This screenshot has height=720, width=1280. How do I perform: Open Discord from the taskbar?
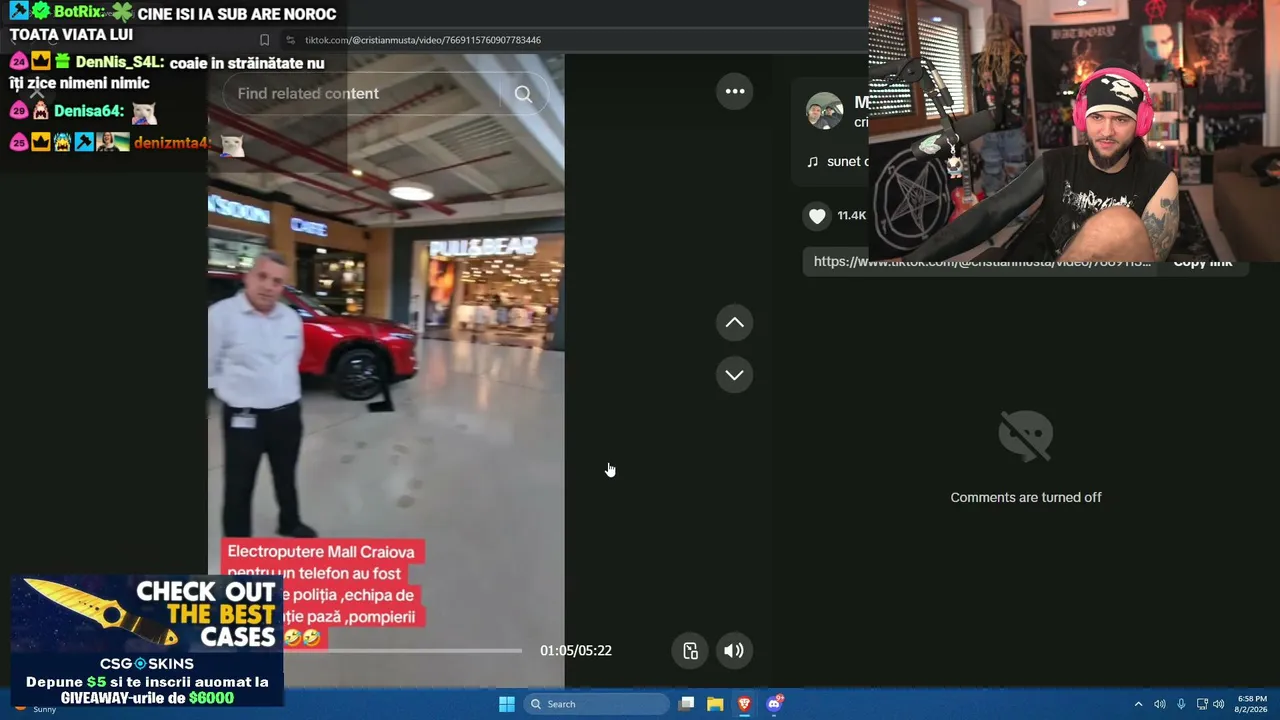773,704
